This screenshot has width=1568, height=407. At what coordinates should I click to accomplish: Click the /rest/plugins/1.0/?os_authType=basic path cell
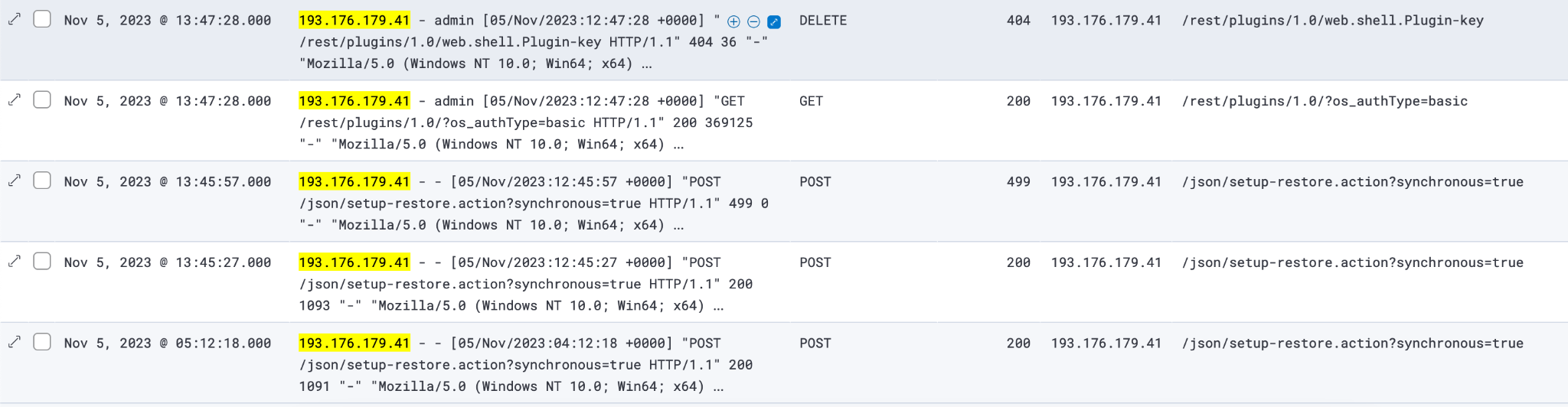[x=1325, y=101]
